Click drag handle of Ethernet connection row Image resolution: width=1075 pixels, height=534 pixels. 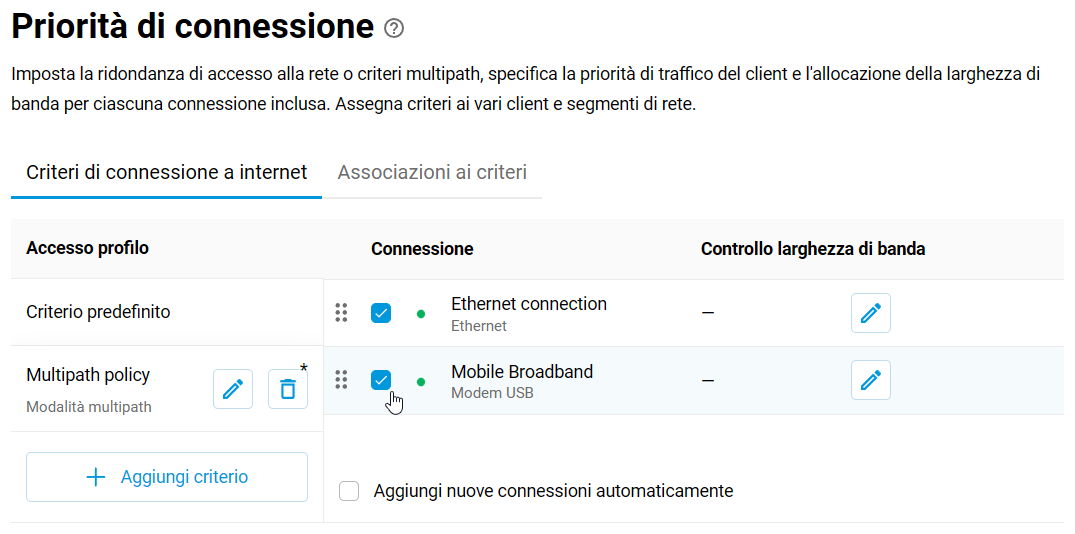341,313
